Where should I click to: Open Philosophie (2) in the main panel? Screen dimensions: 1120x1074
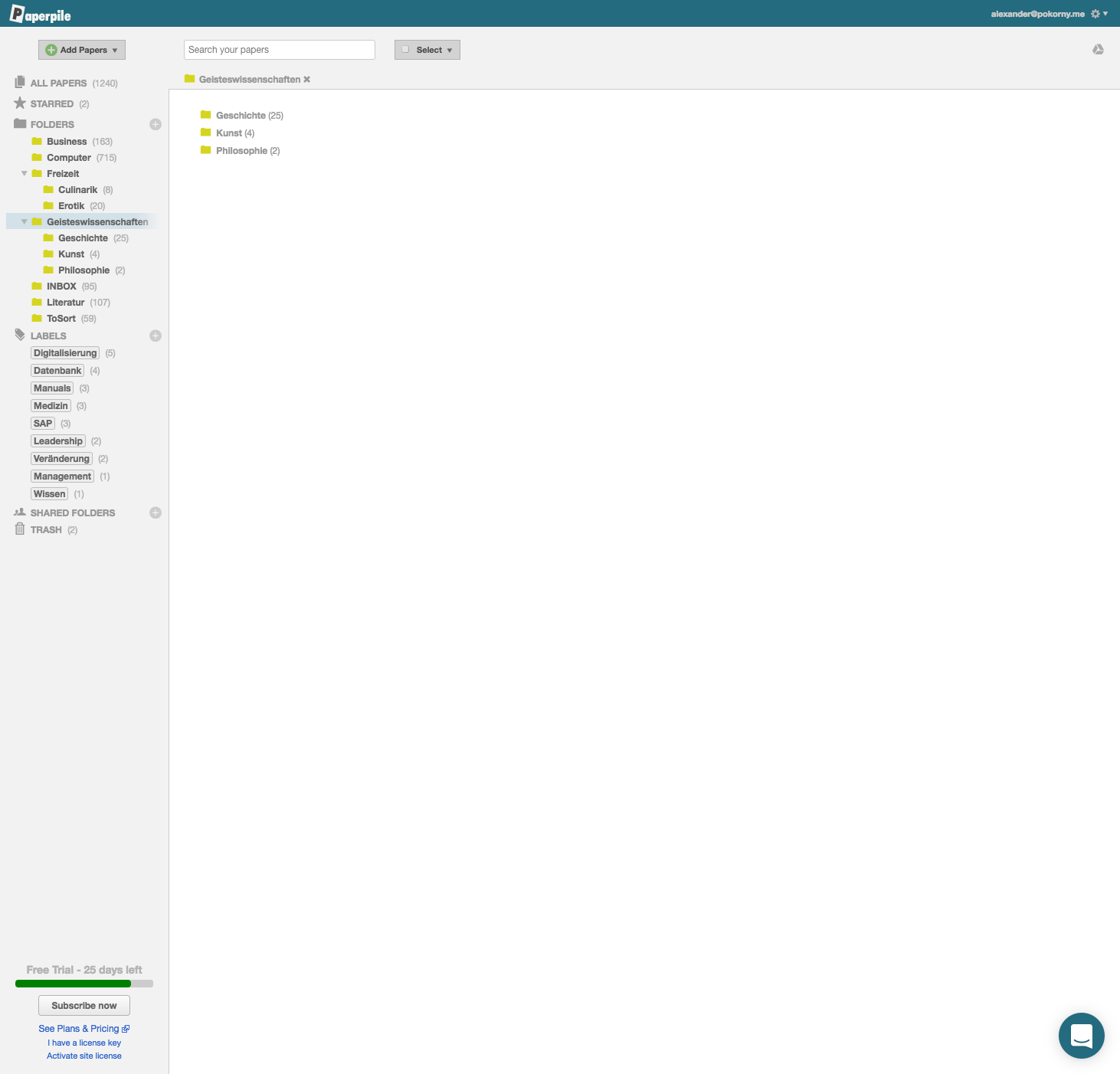click(248, 151)
